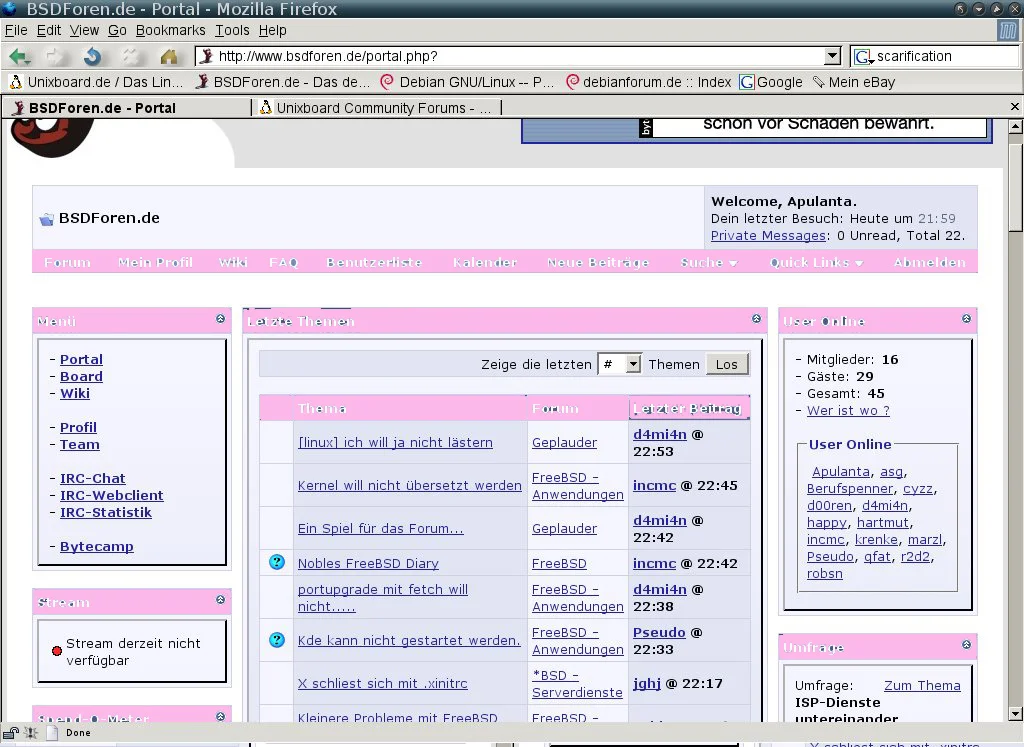This screenshot has height=747, width=1024.
Task: Click the bug icon in the status bar
Action: pyautogui.click(x=31, y=733)
